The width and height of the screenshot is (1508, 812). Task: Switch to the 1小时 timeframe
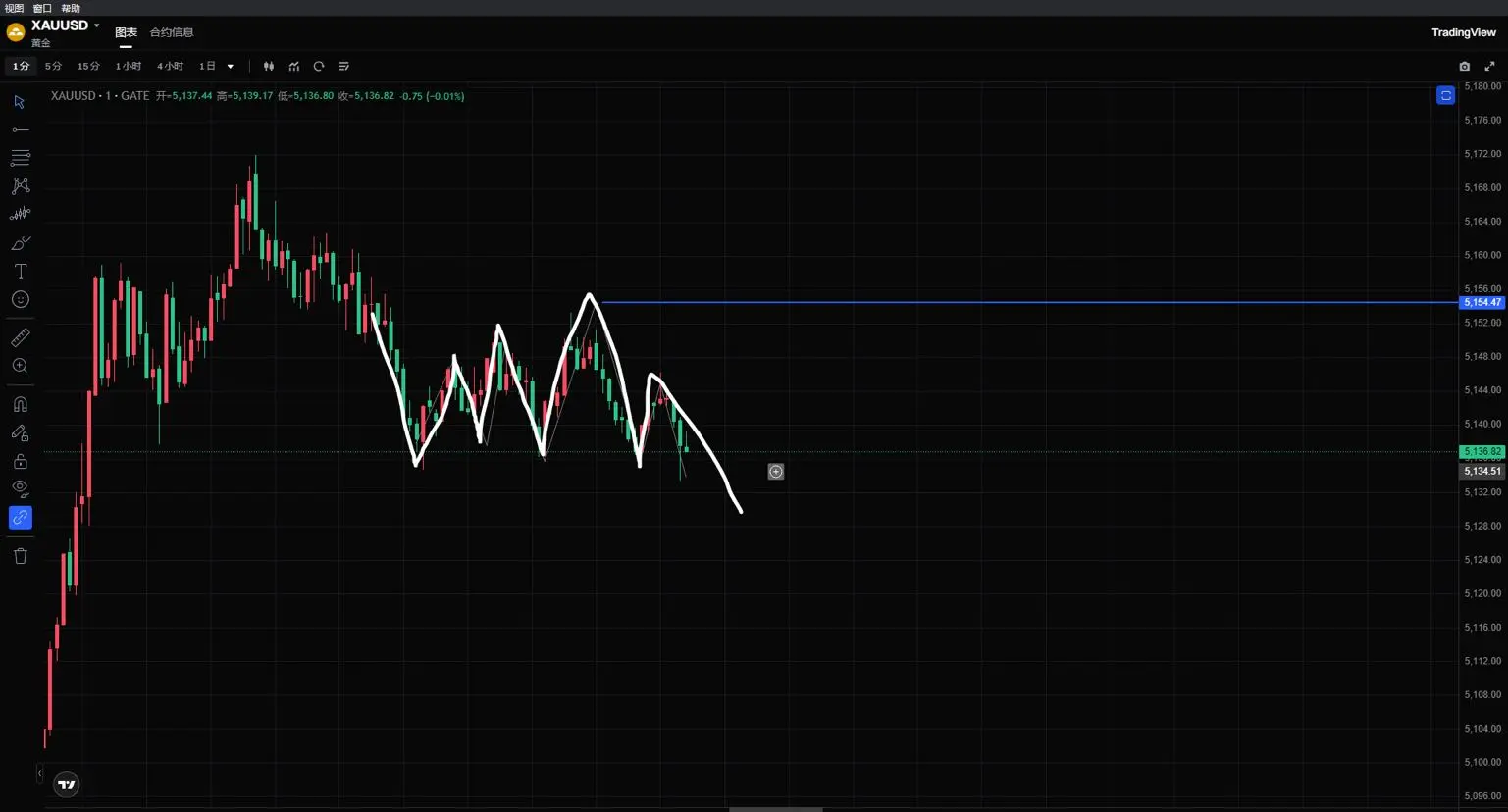[x=129, y=67]
